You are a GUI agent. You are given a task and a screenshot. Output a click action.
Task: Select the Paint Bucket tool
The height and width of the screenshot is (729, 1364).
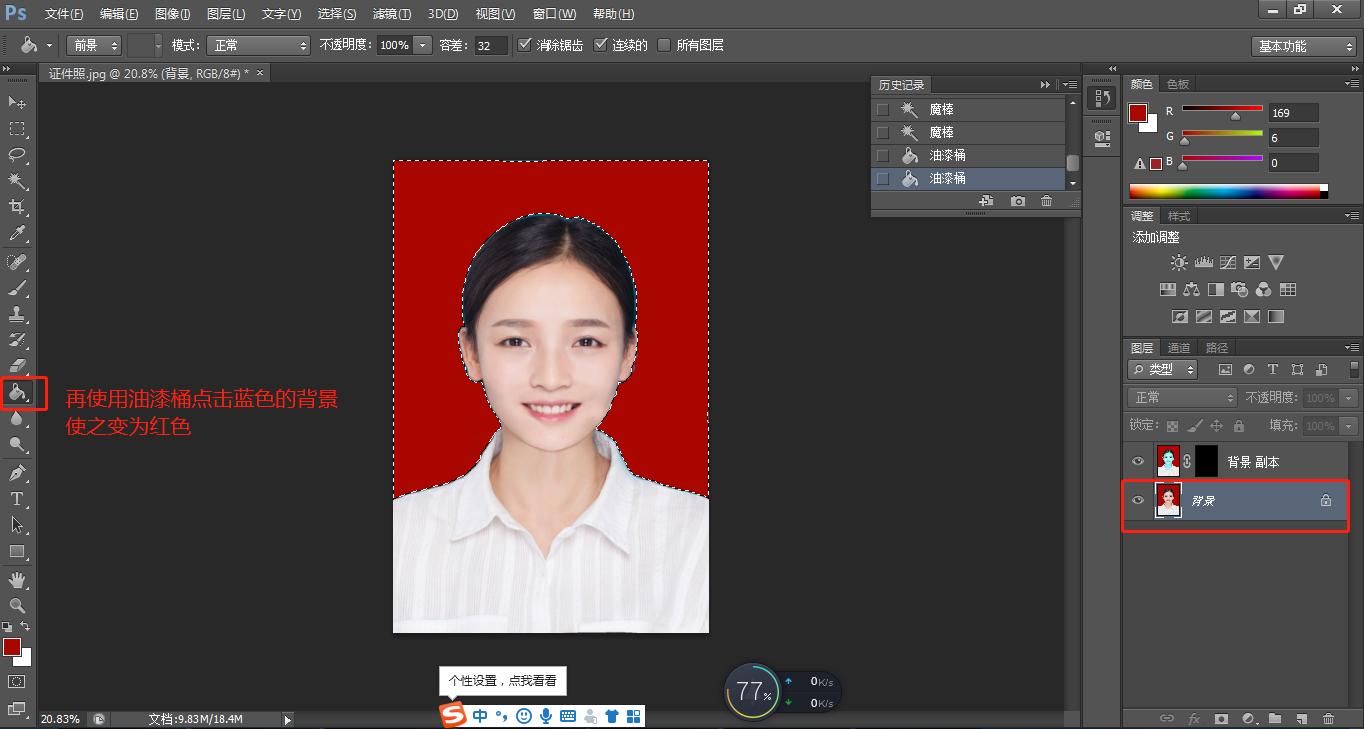17,393
